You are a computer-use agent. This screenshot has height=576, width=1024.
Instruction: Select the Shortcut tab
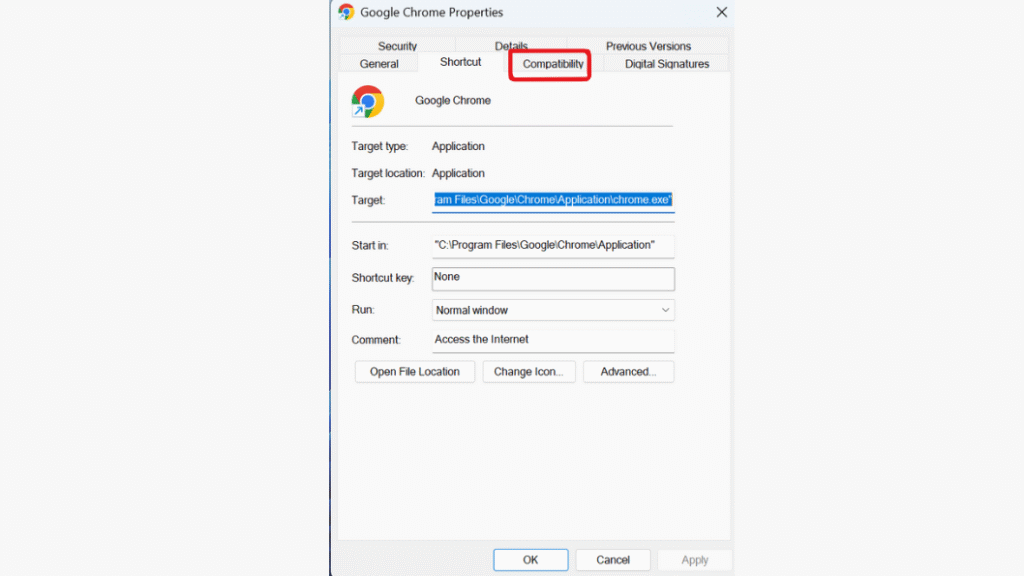(460, 62)
